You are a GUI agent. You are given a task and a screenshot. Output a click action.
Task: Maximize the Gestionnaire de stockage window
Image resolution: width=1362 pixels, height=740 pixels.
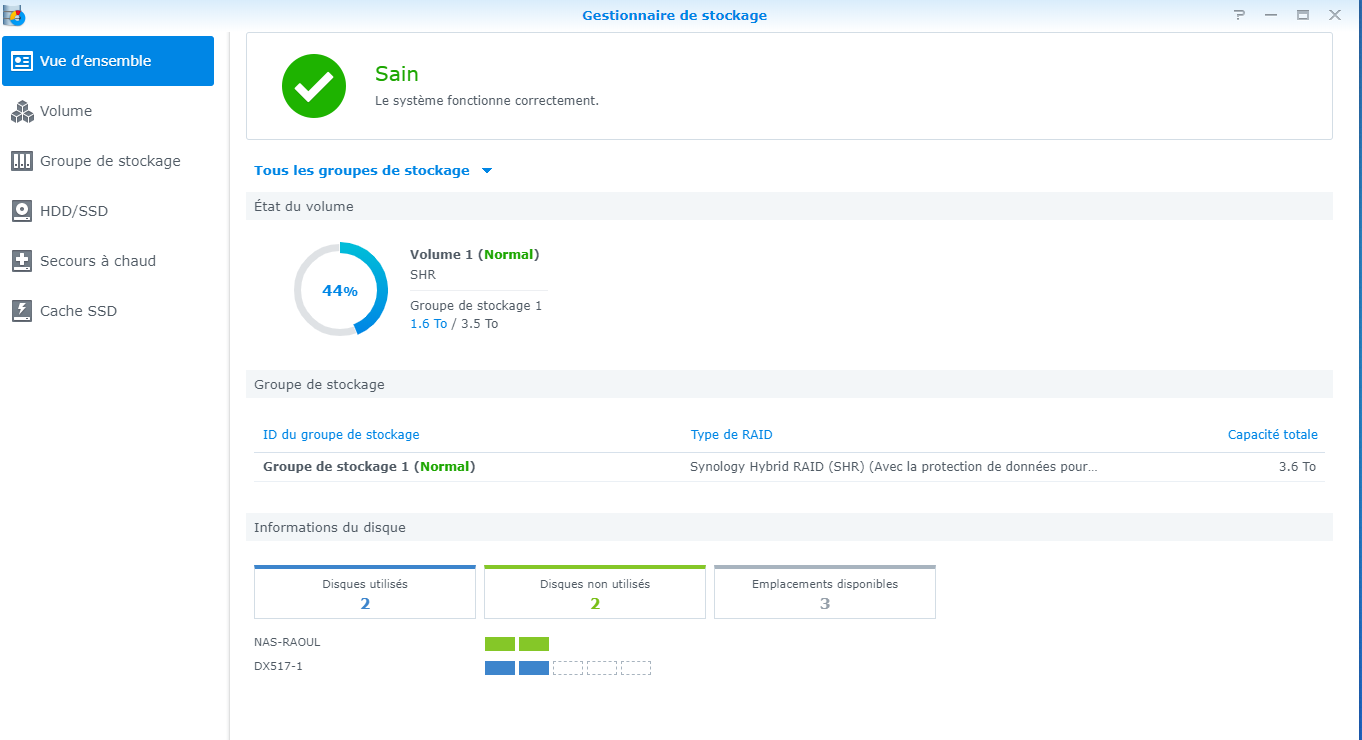click(1303, 15)
